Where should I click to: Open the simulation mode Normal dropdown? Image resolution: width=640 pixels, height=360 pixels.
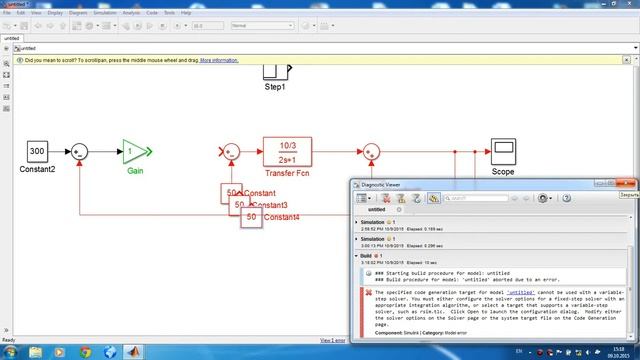262,26
